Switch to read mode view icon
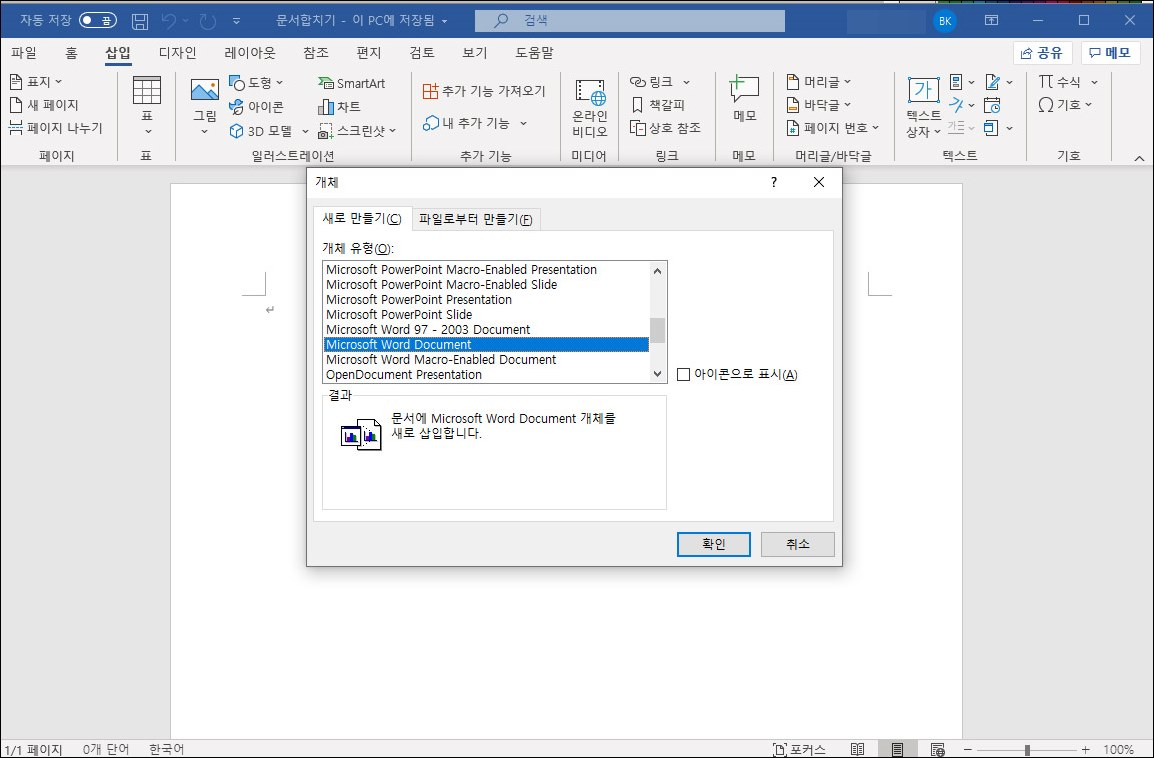Viewport: 1154px width, 758px height. [x=857, y=749]
